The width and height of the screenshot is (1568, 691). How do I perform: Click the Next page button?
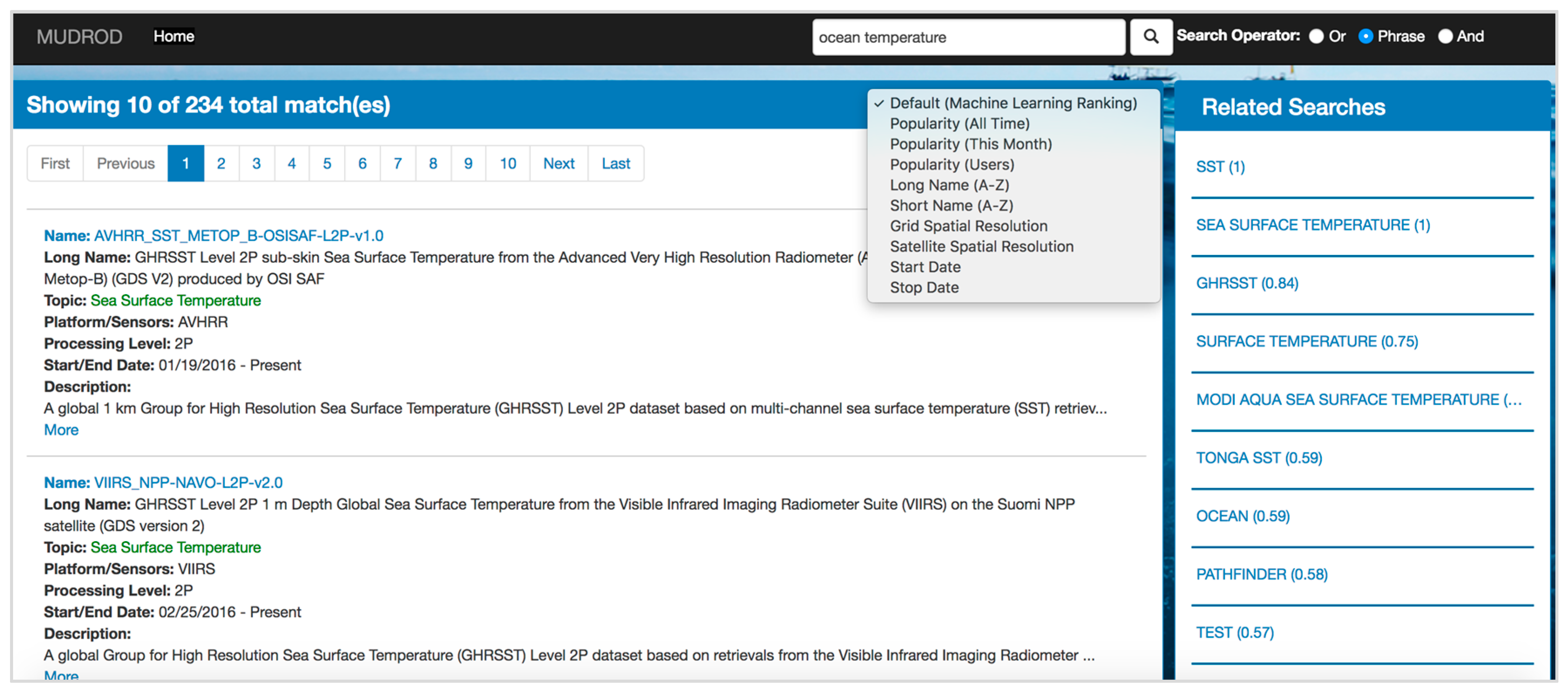(x=558, y=163)
